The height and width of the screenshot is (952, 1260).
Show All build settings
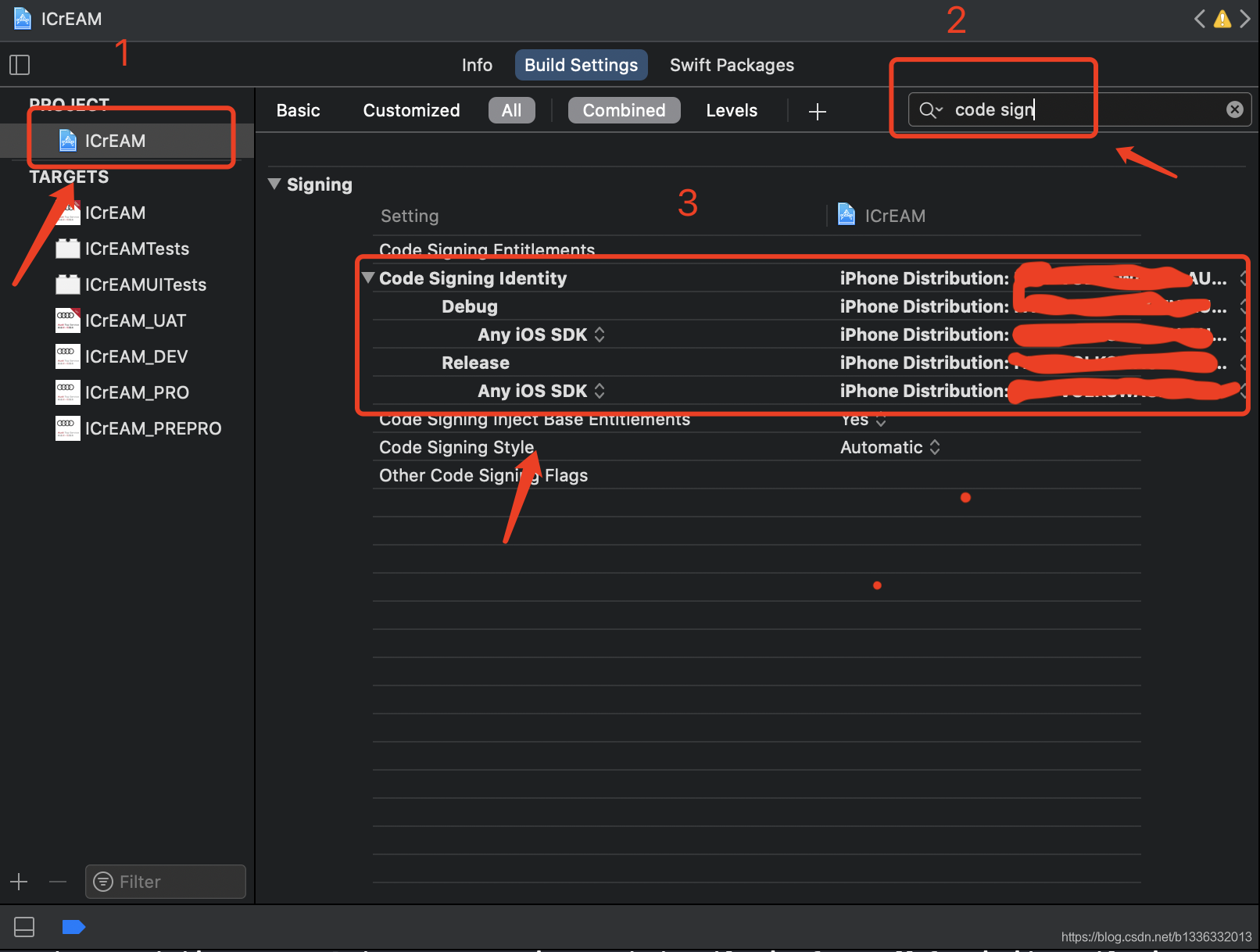[x=511, y=110]
